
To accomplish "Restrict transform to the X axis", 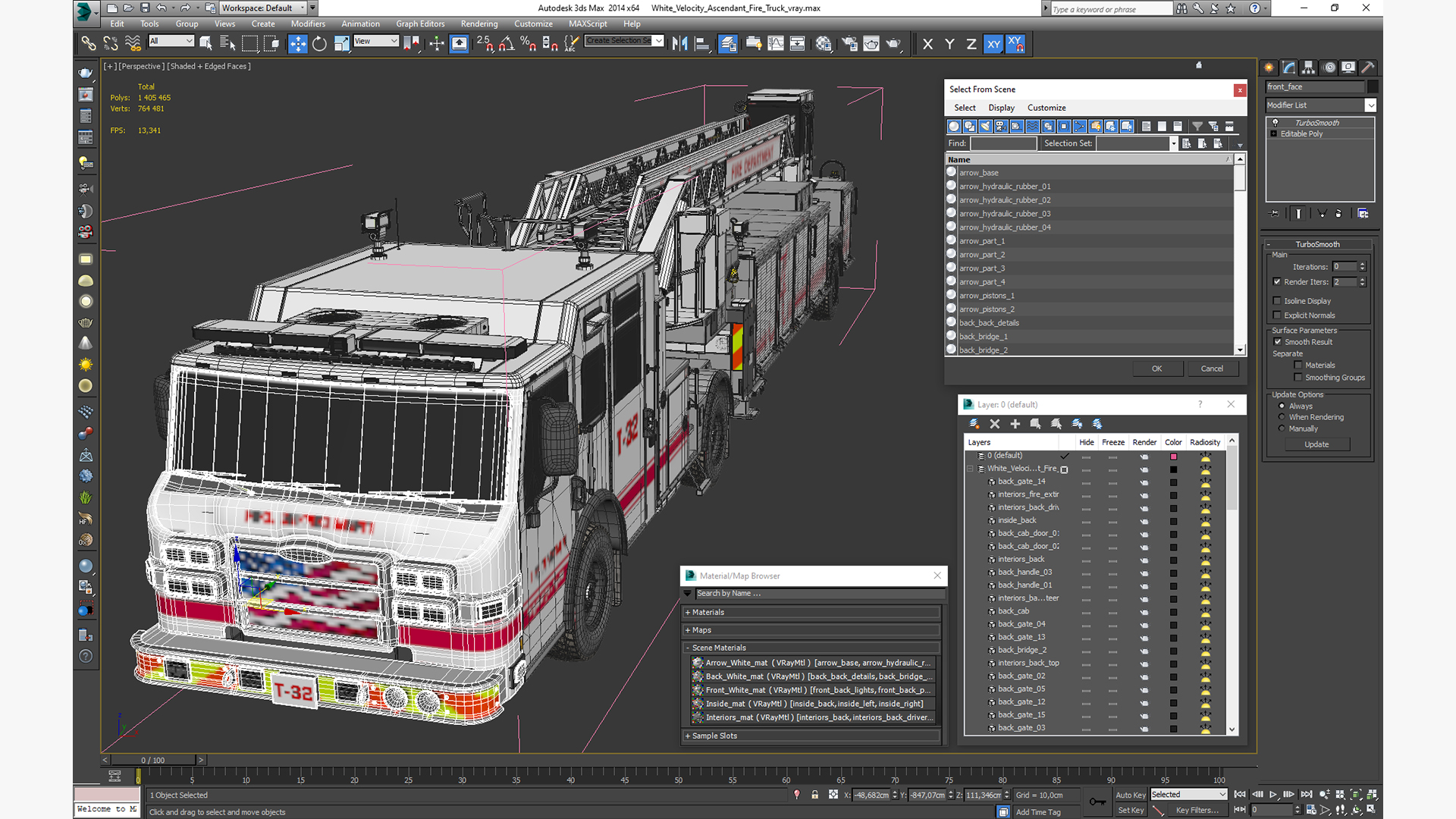I will [927, 44].
